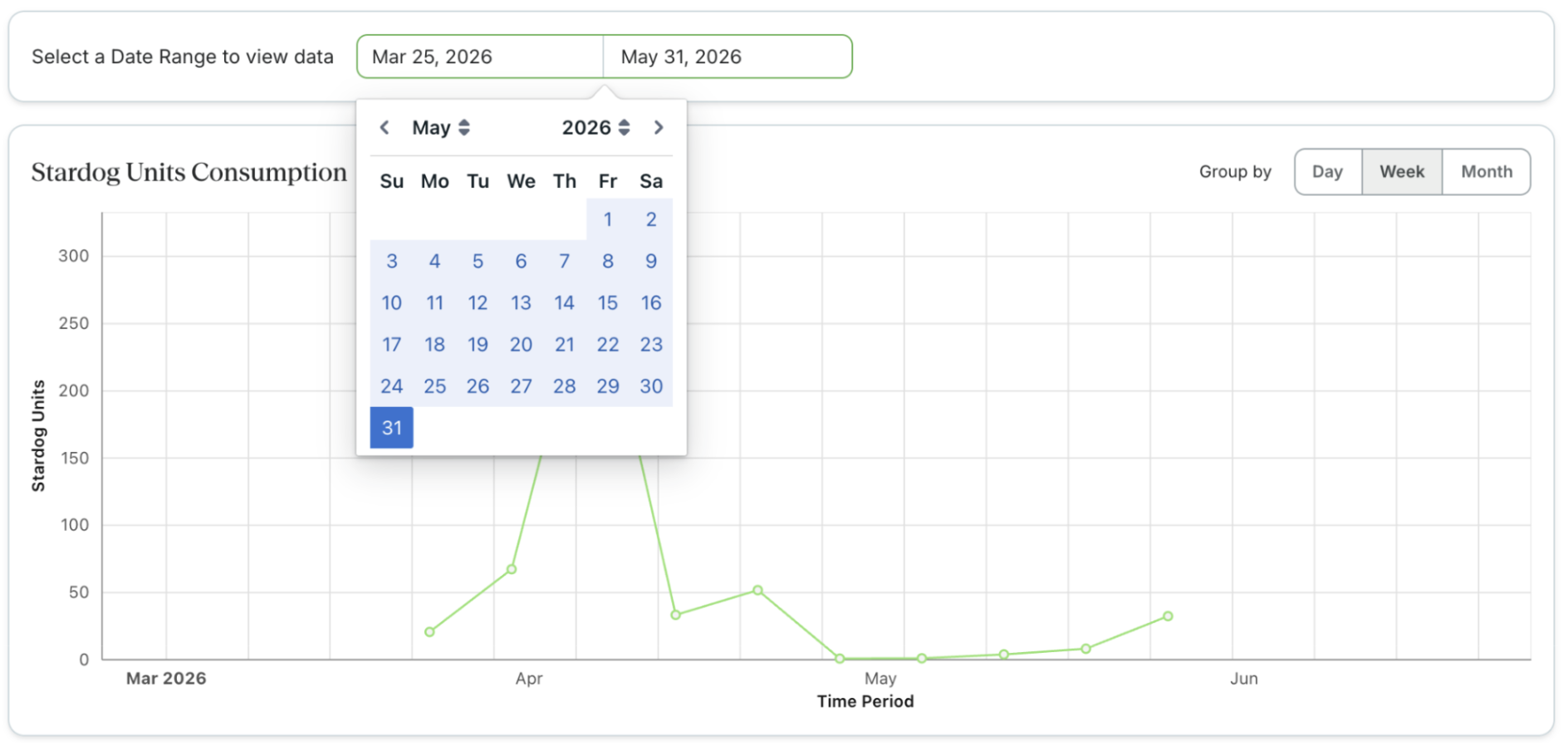Pick May 30 on the date picker

click(651, 385)
